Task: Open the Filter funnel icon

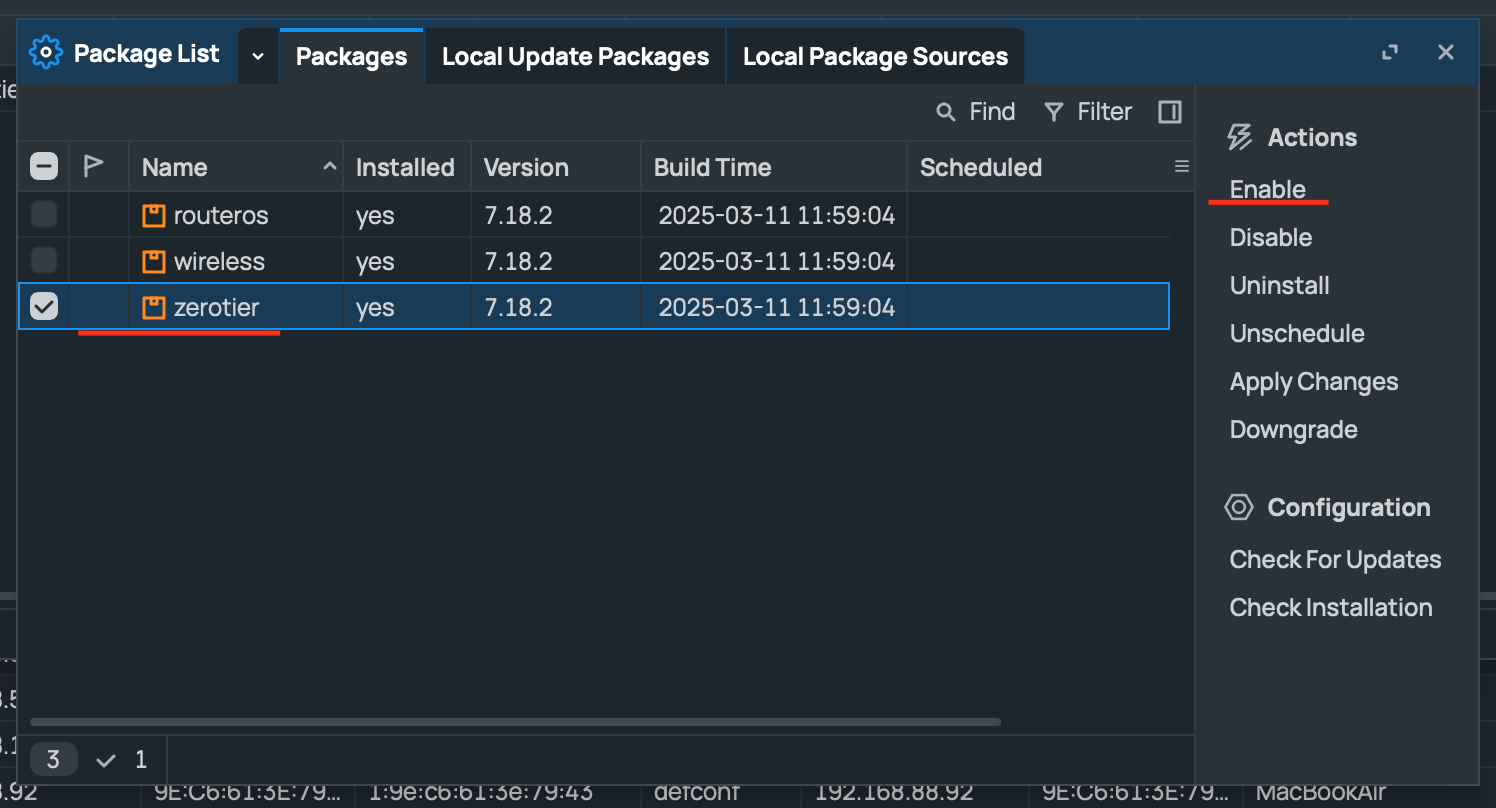Action: pyautogui.click(x=1053, y=112)
